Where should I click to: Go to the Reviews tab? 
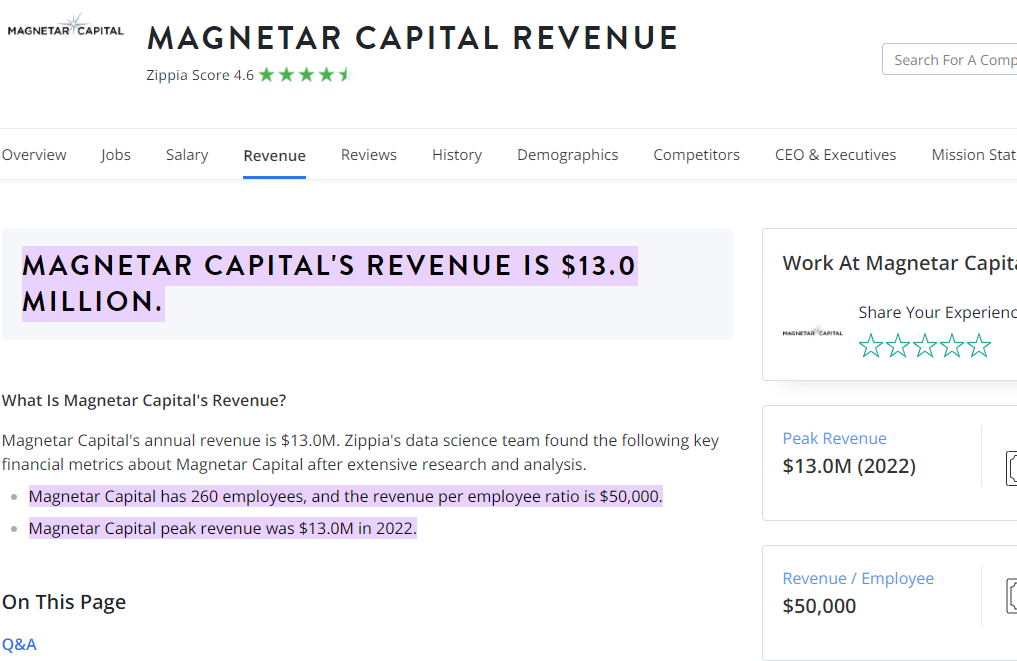click(x=368, y=155)
